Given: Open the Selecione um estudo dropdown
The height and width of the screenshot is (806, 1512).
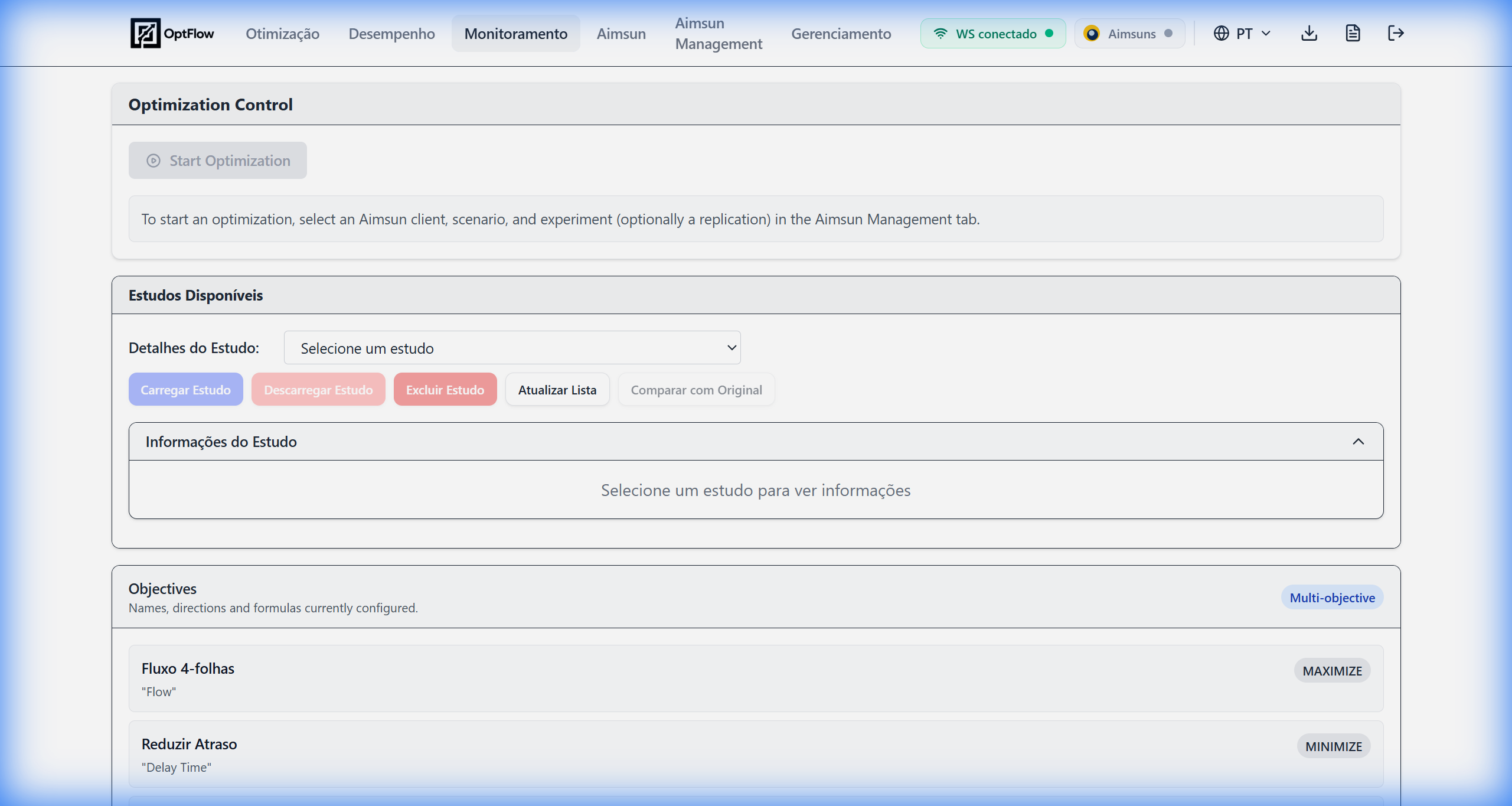Looking at the screenshot, I should (512, 348).
